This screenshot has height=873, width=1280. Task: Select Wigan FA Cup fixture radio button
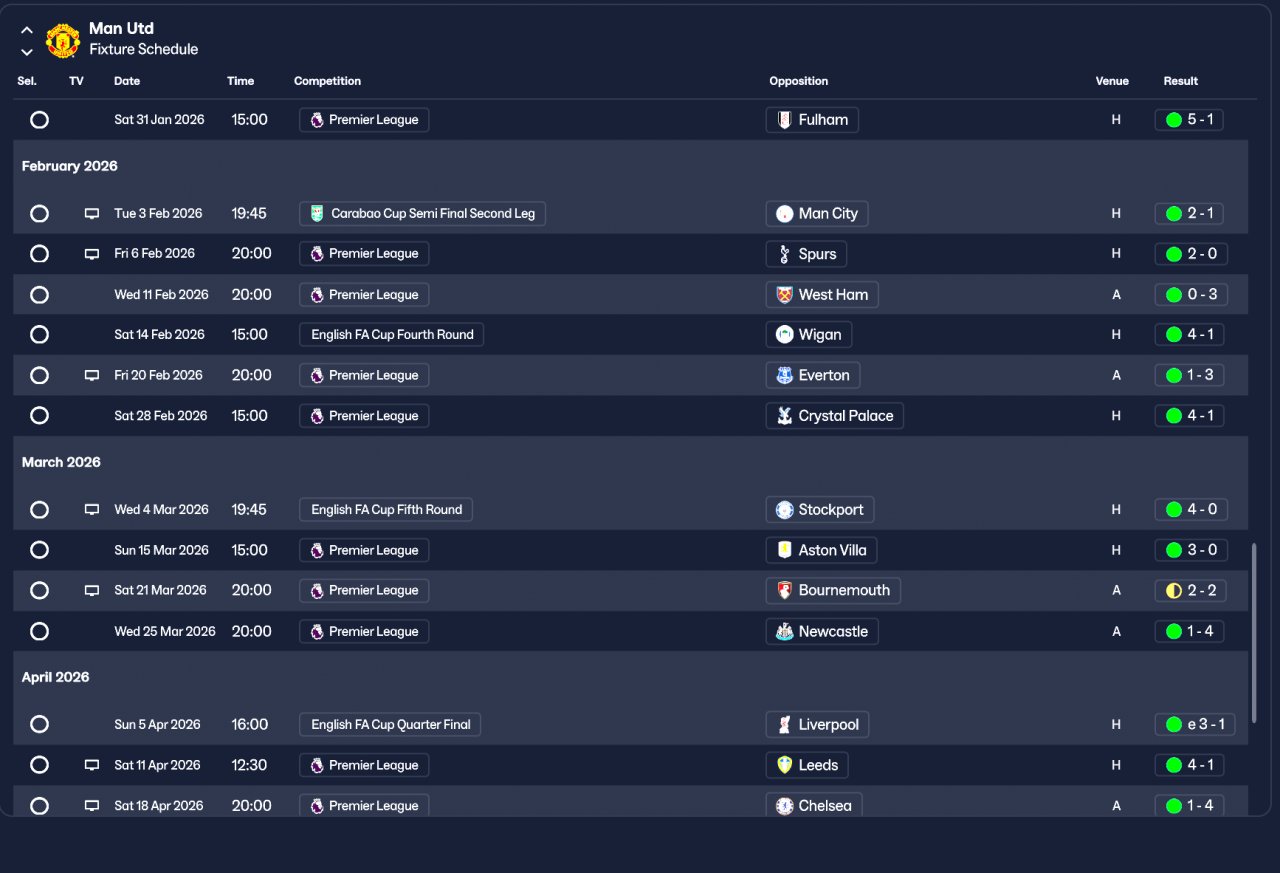[39, 335]
